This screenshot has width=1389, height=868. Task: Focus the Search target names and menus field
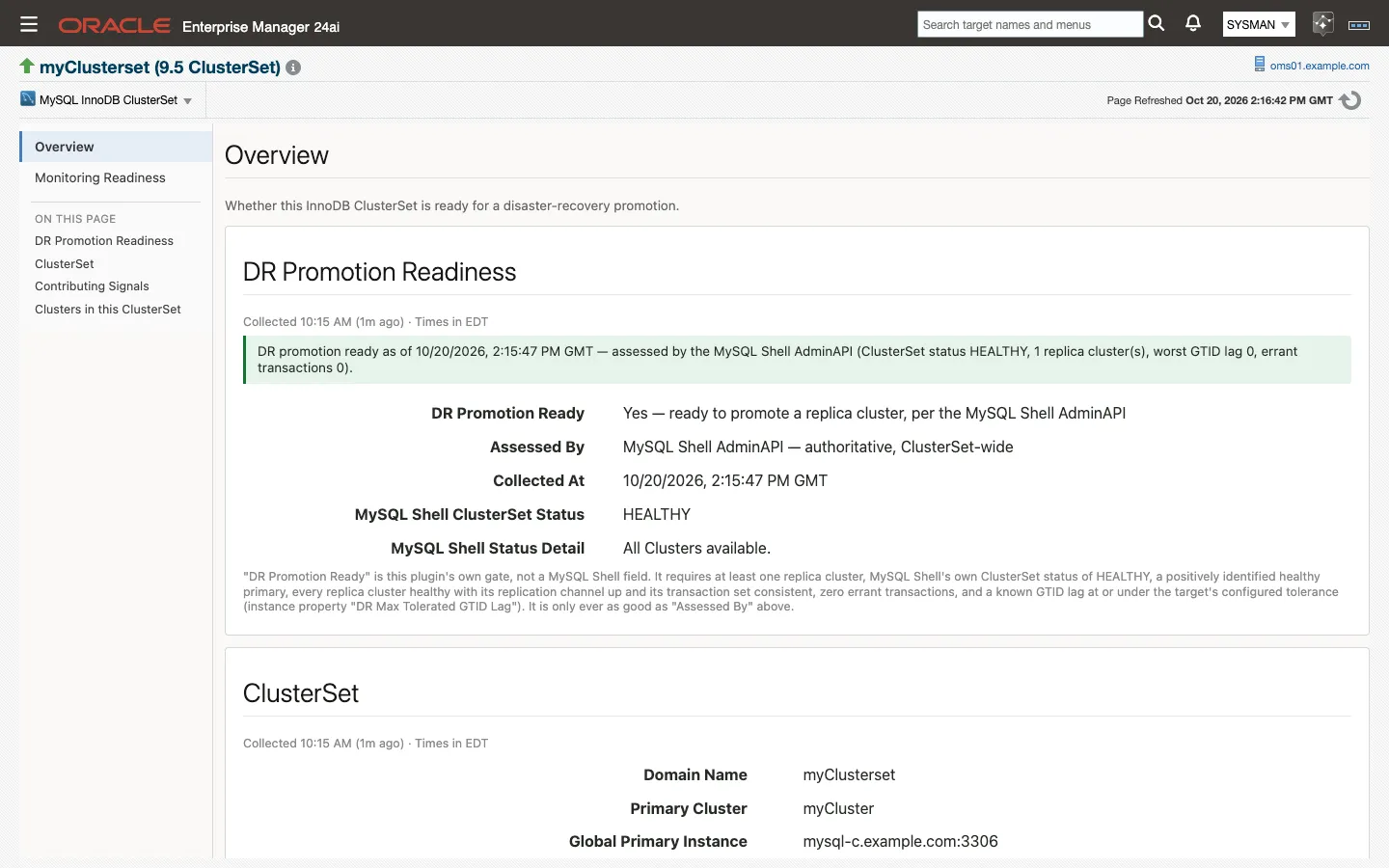tap(1030, 25)
